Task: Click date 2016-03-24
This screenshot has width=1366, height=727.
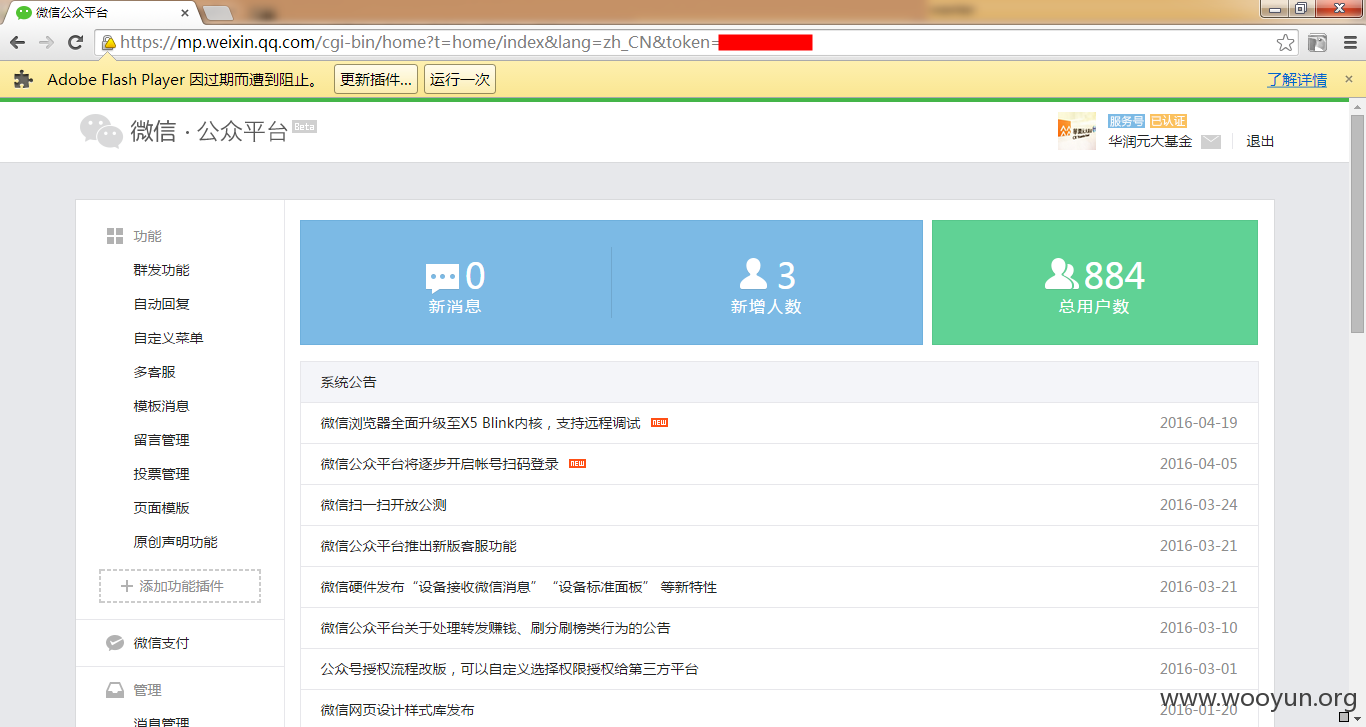Action: pos(1199,505)
